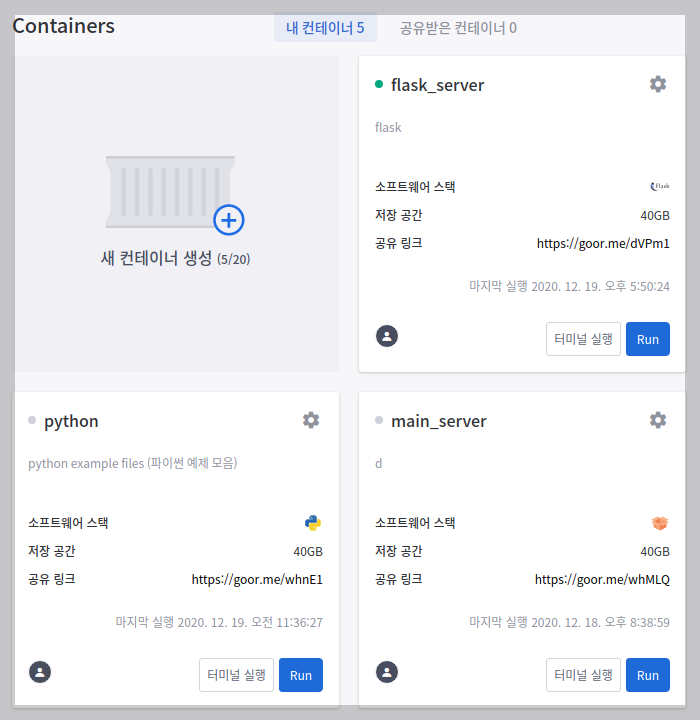
Task: Click the 'flask' description text
Action: click(388, 127)
